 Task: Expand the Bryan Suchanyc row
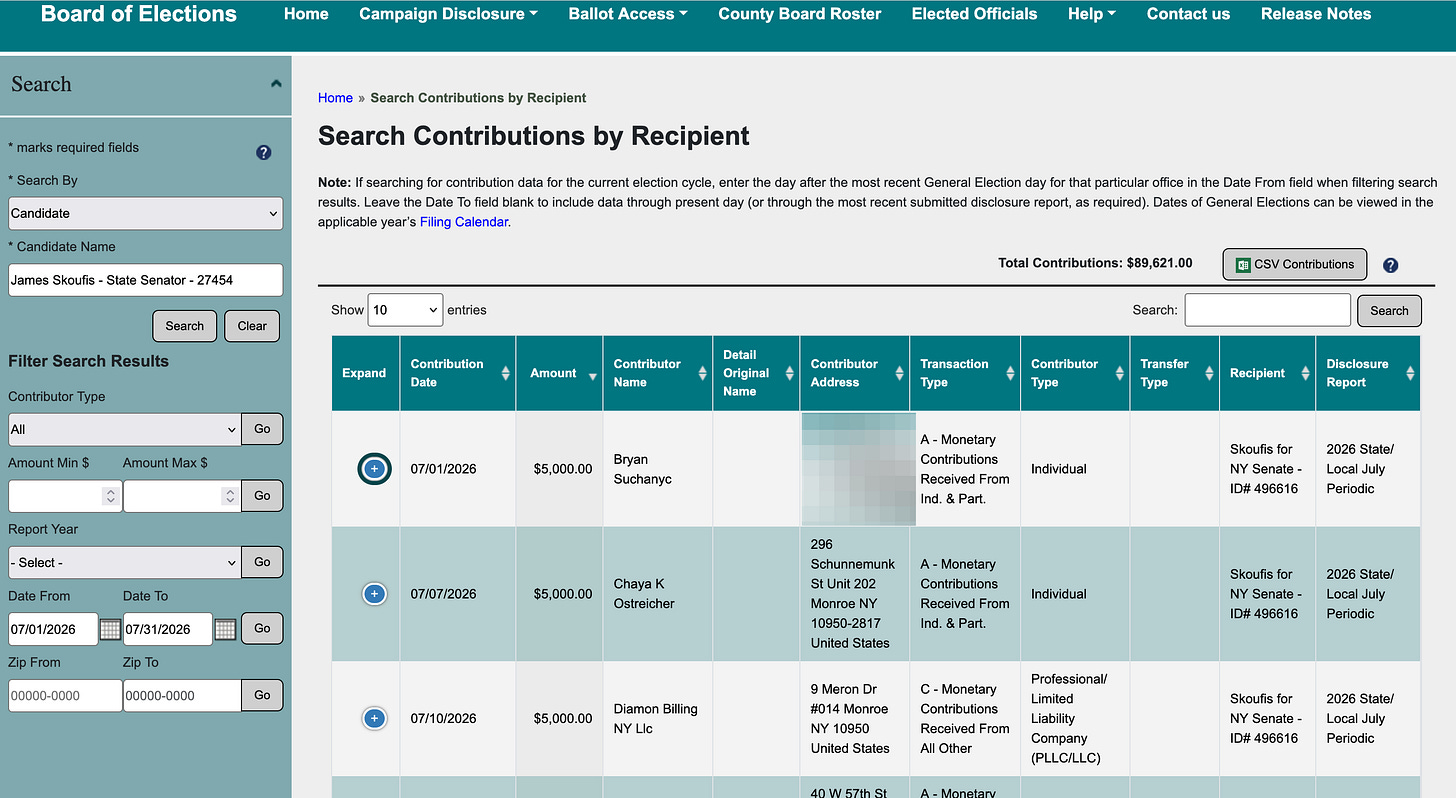[x=374, y=468]
